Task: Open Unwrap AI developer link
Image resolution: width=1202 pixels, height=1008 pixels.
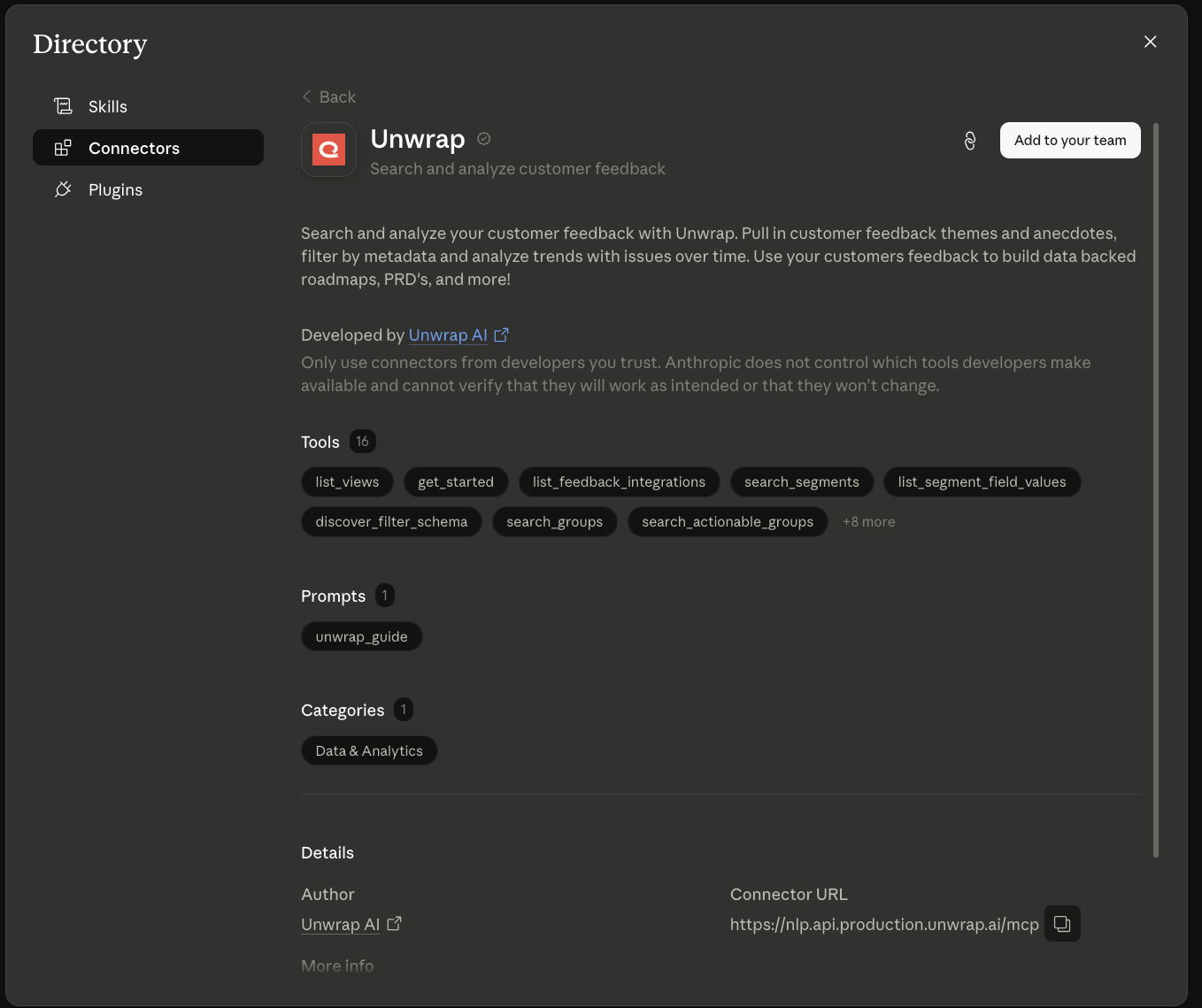Action: [x=448, y=335]
